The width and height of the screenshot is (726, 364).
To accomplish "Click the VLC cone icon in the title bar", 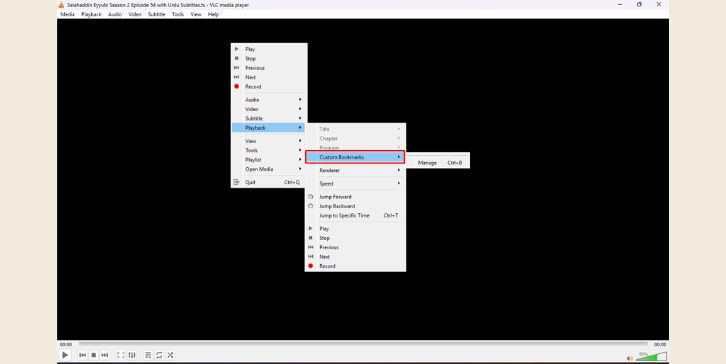I will (61, 5).
